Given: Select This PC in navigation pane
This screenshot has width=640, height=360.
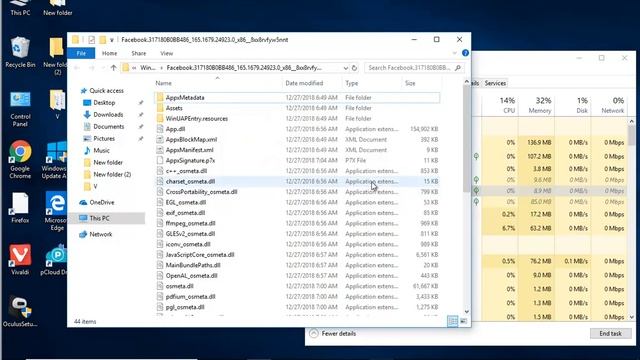Looking at the screenshot, I should pyautogui.click(x=107, y=218).
